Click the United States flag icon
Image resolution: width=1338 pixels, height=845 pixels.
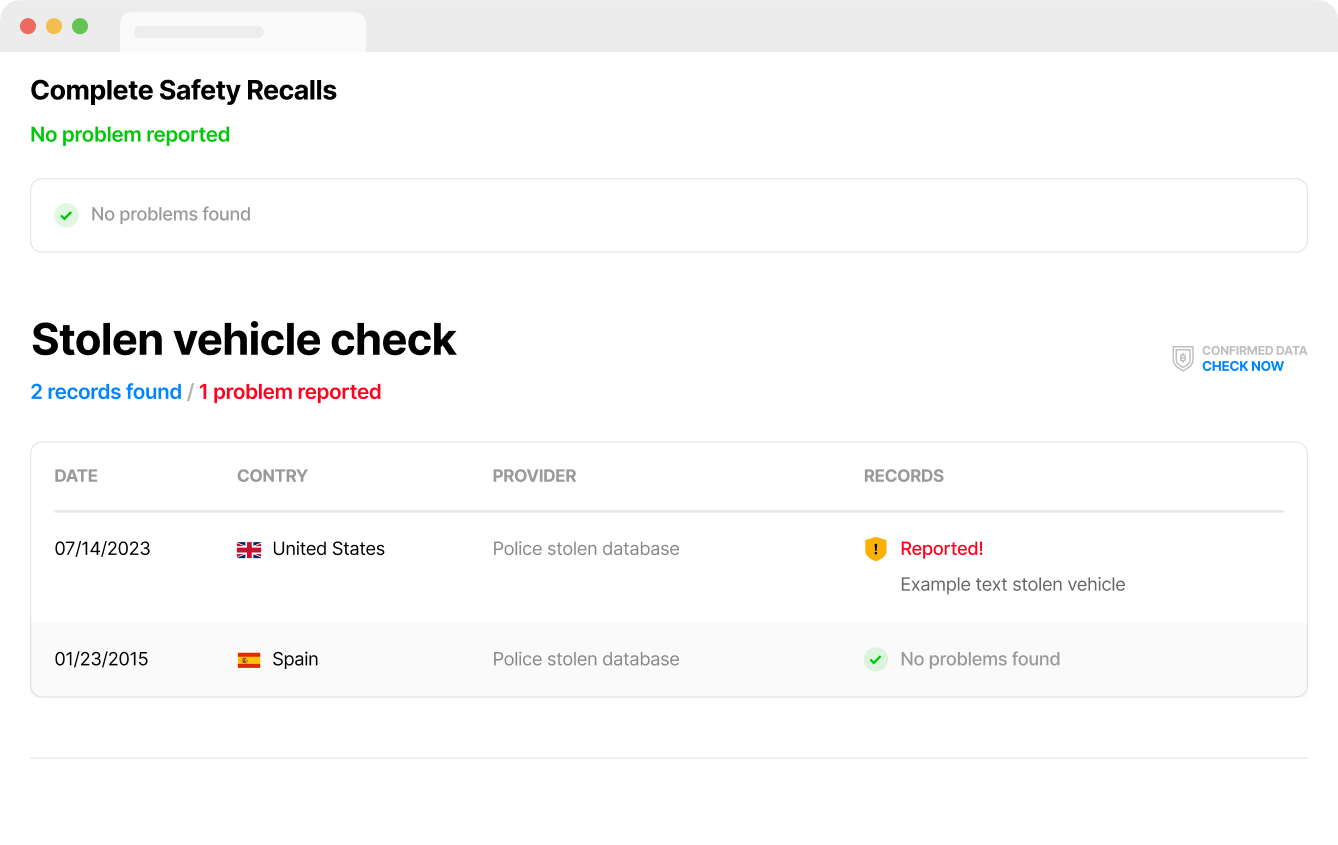click(249, 549)
